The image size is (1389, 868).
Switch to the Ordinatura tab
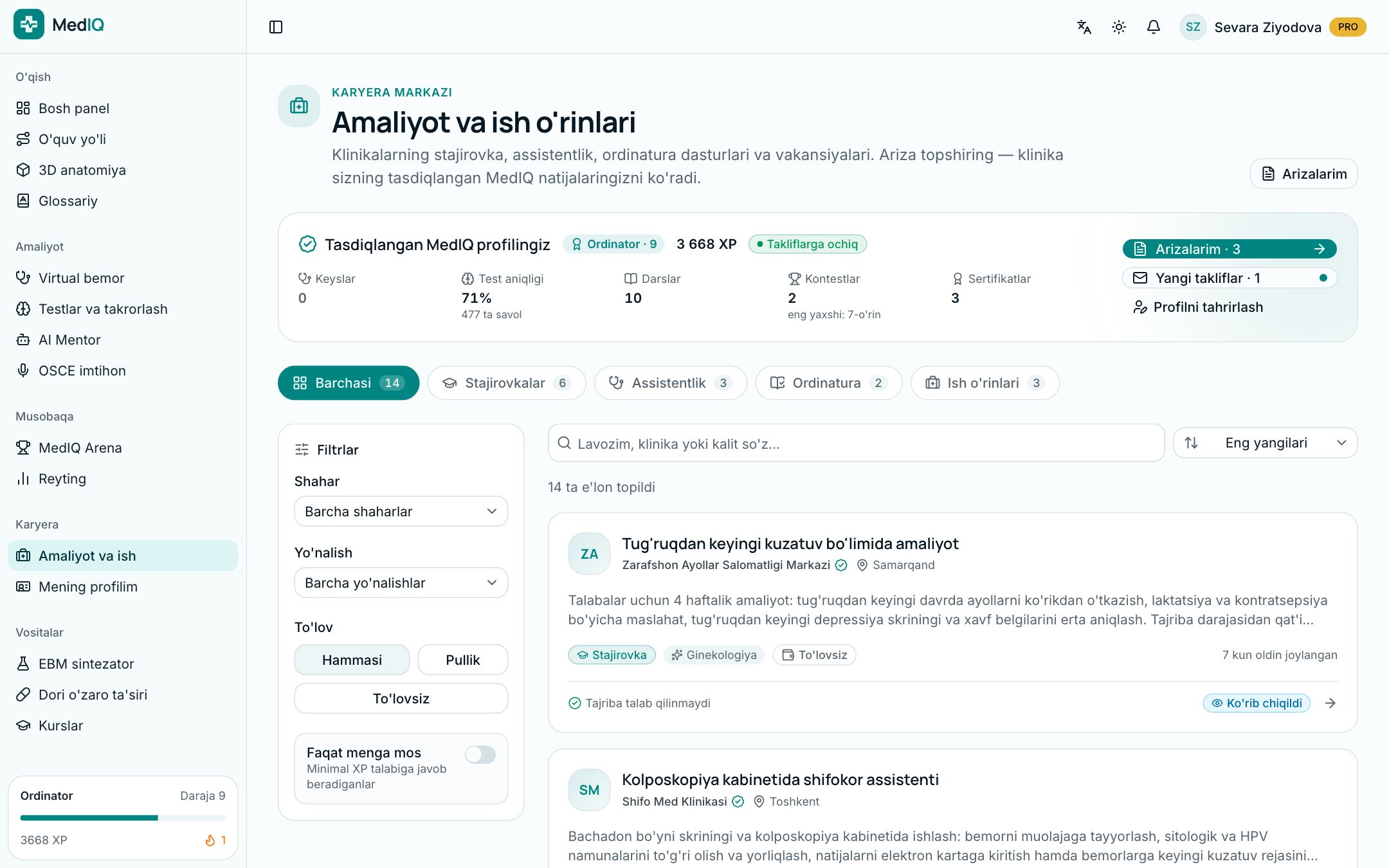pos(829,383)
